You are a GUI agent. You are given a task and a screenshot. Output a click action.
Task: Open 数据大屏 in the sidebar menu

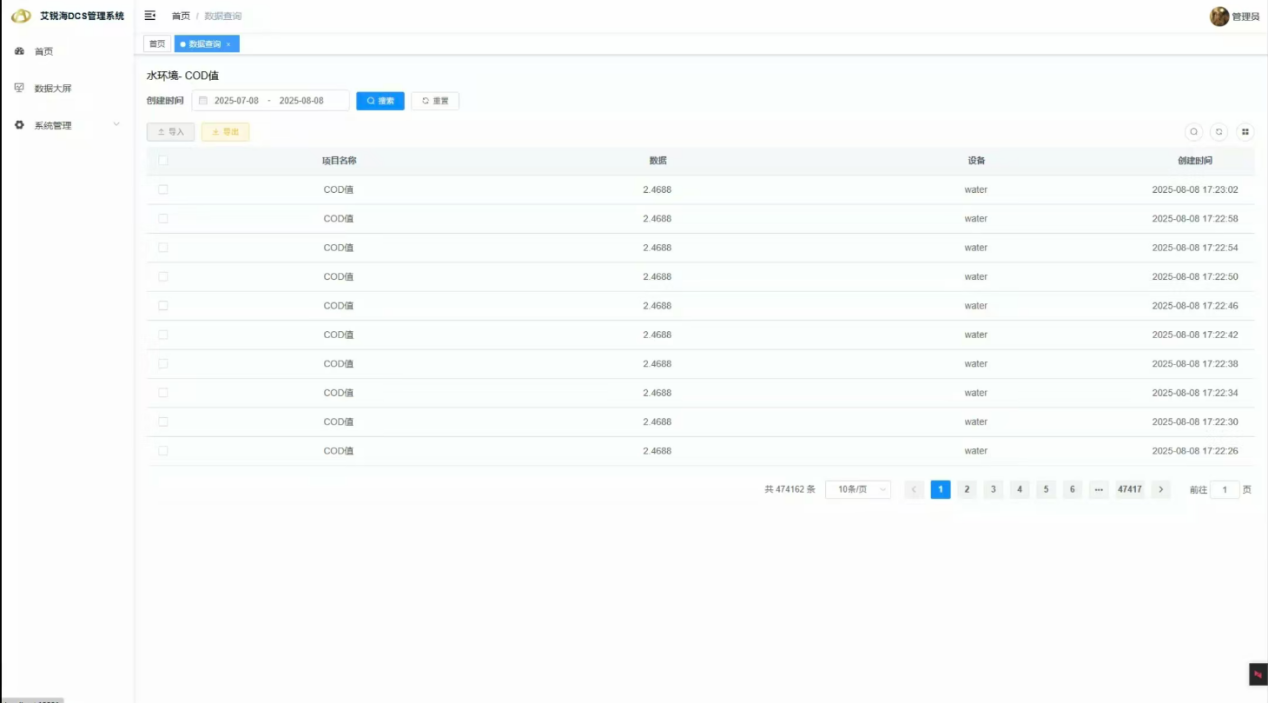tap(53, 88)
